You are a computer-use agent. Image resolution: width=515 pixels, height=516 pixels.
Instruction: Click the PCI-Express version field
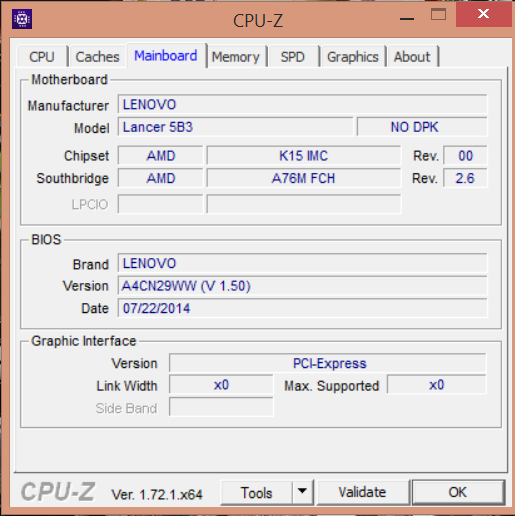328,363
